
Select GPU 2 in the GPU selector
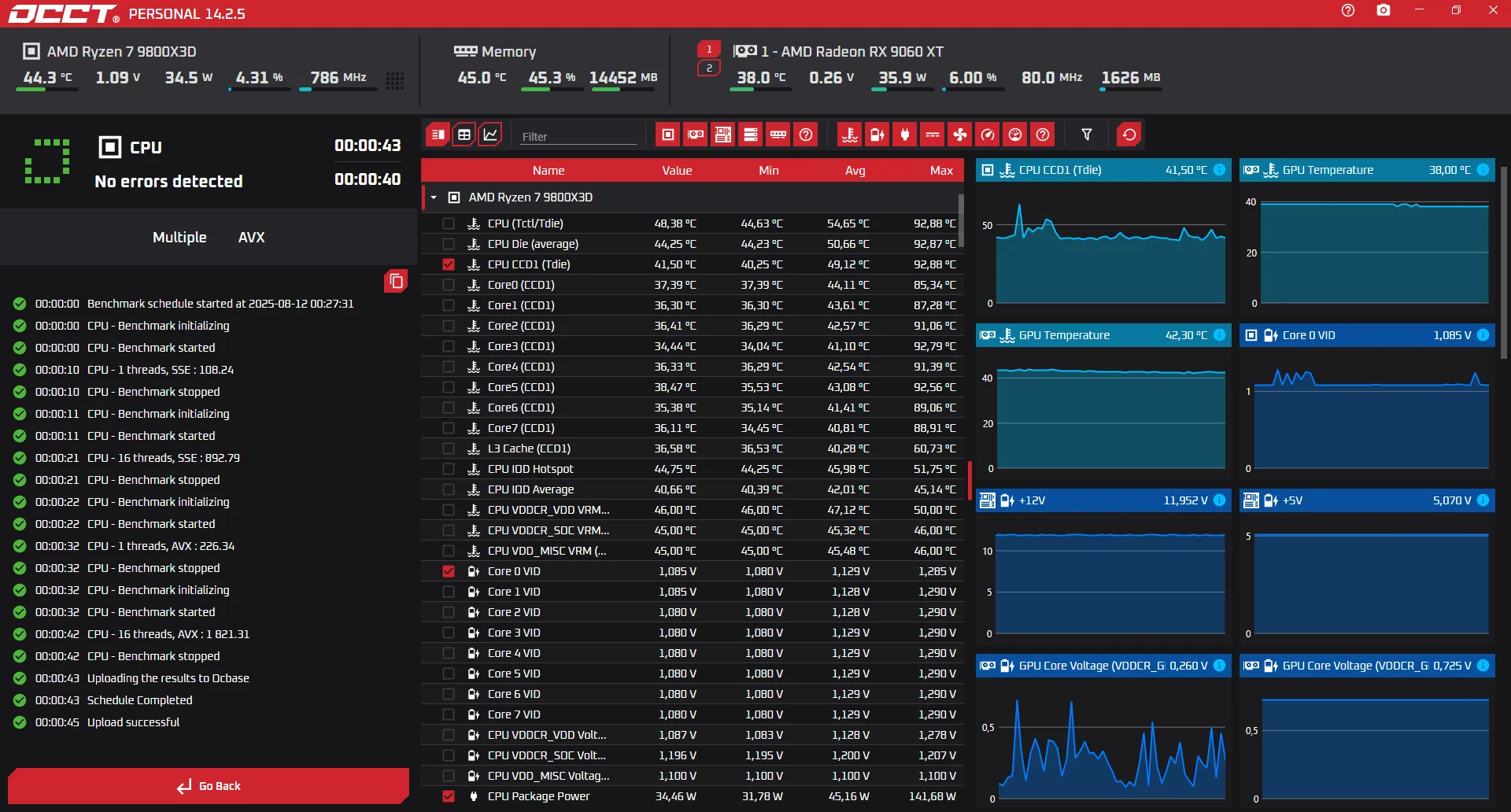pos(709,68)
